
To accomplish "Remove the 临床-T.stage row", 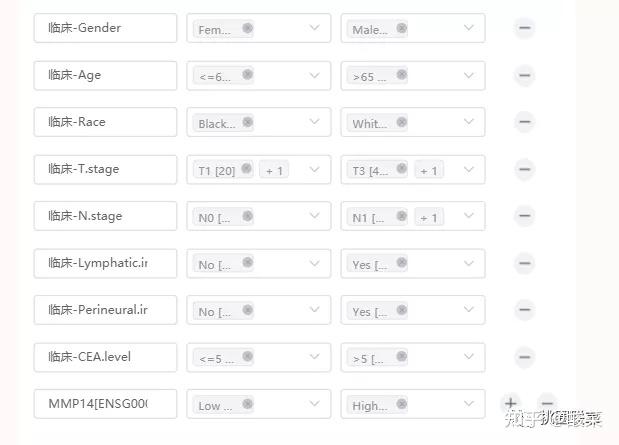I will click(524, 169).
